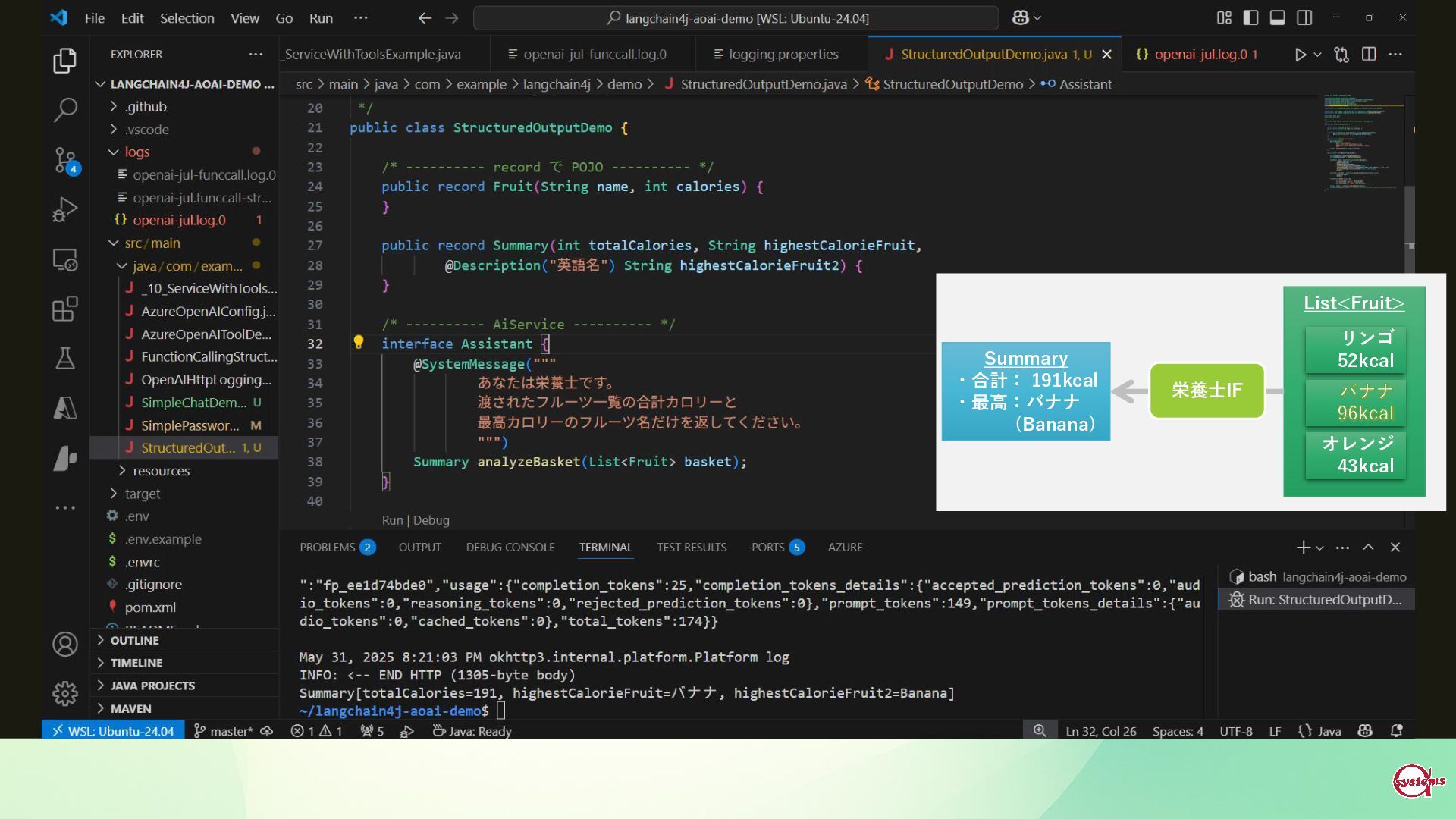Click Customize Layout icon in title bar

1224,17
